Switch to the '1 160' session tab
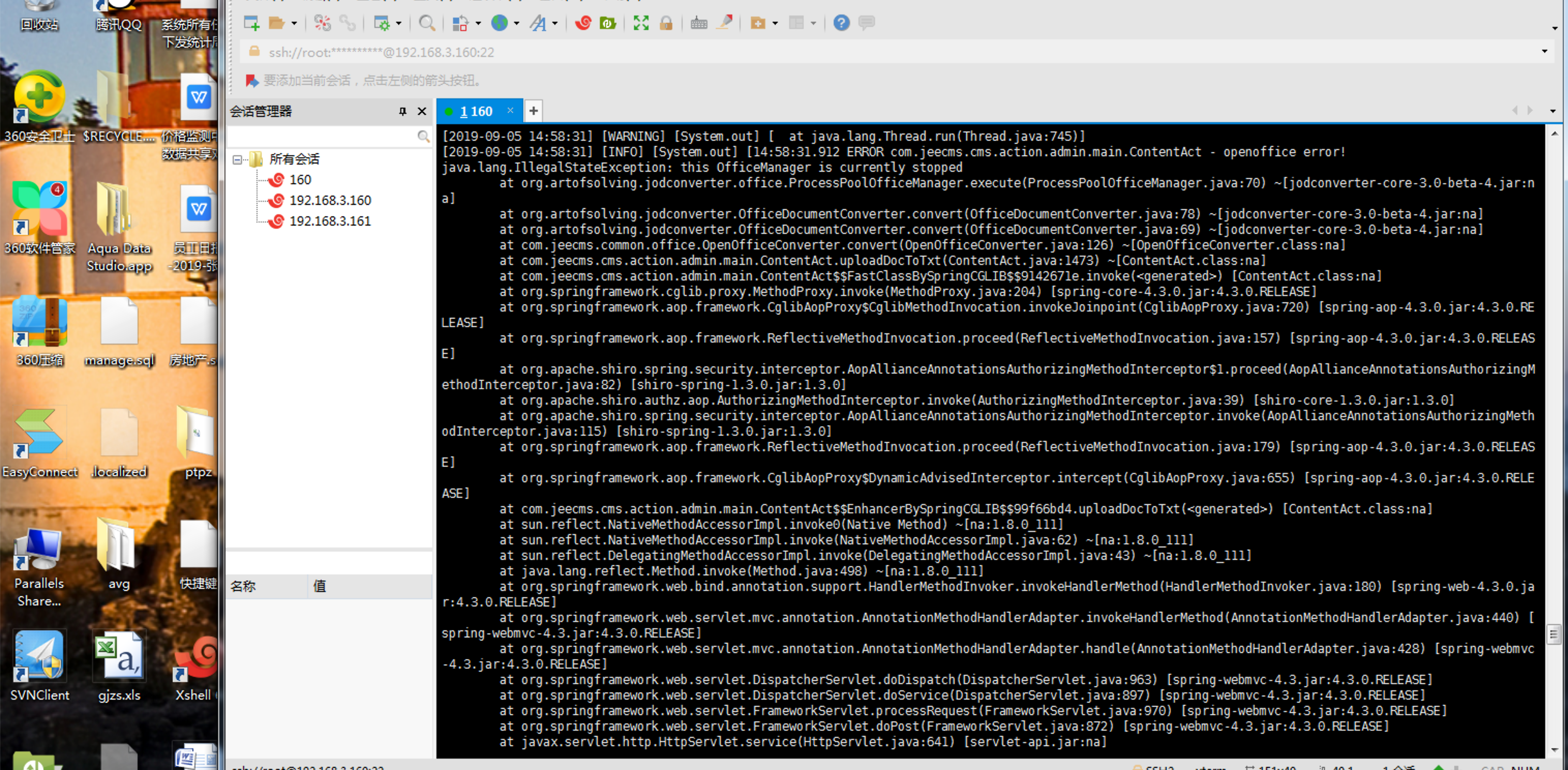The height and width of the screenshot is (770, 1568). tap(476, 111)
